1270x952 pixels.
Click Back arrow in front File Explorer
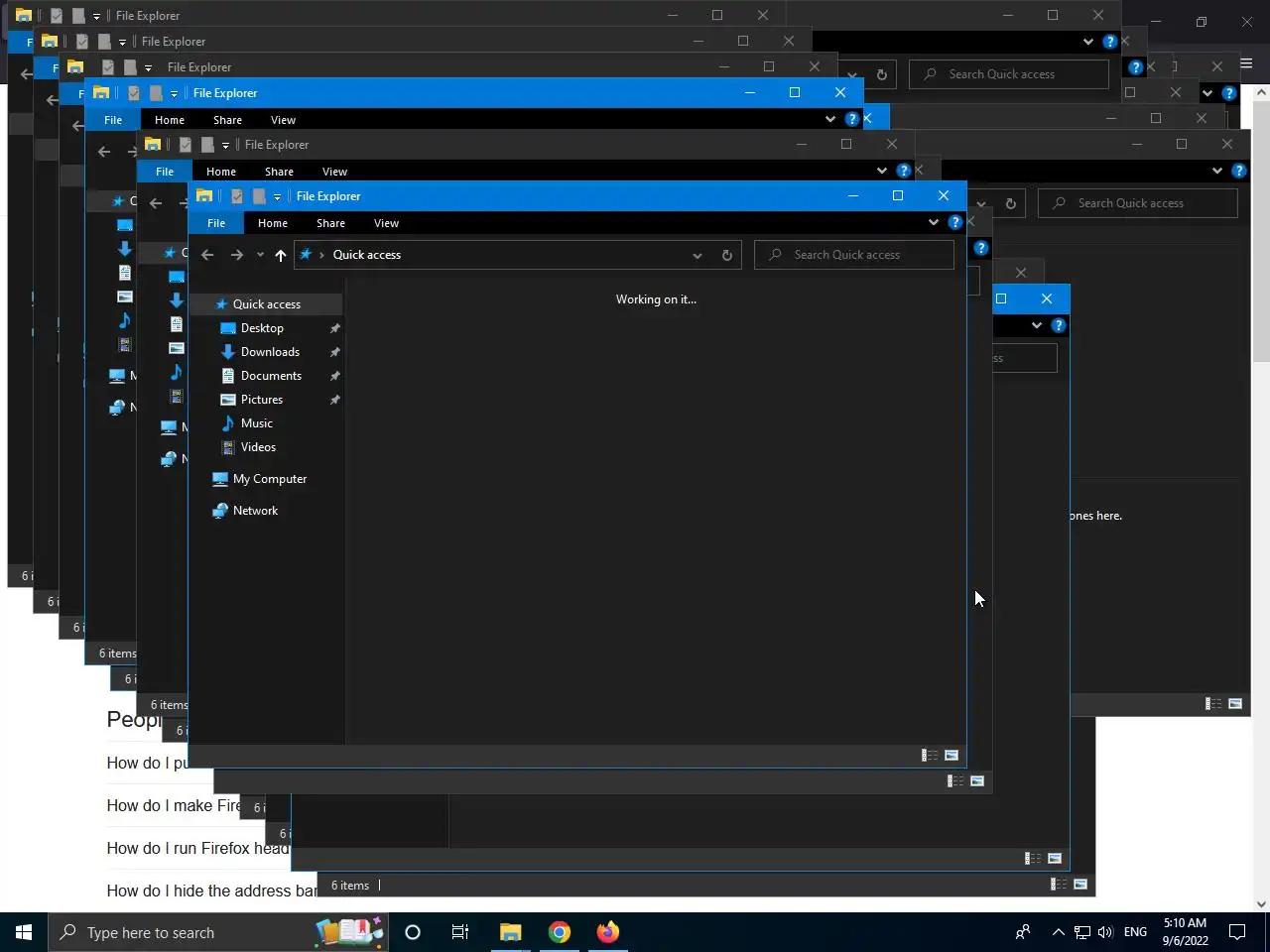tap(207, 255)
